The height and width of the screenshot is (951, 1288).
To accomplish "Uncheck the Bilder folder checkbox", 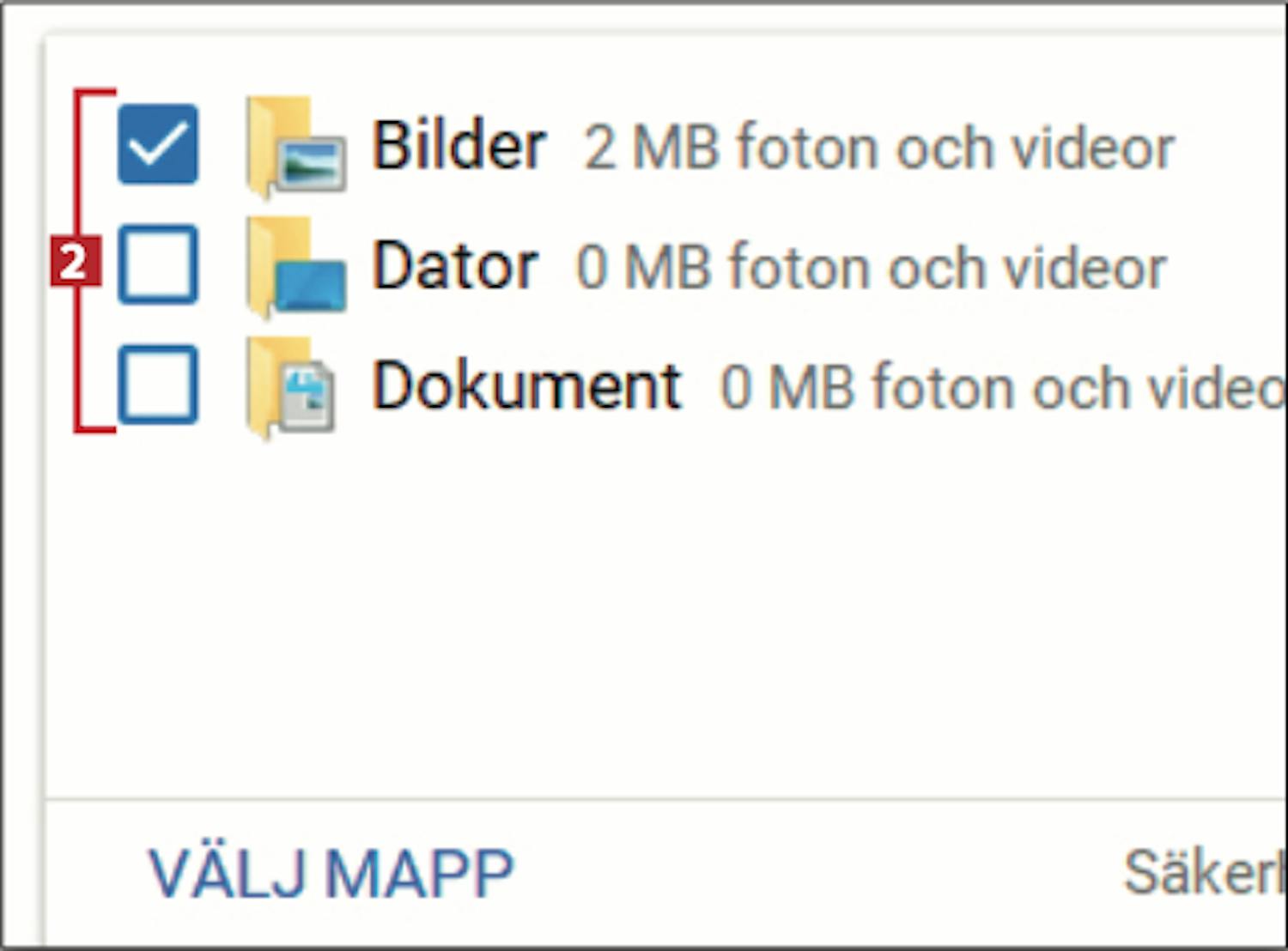I will 158,144.
